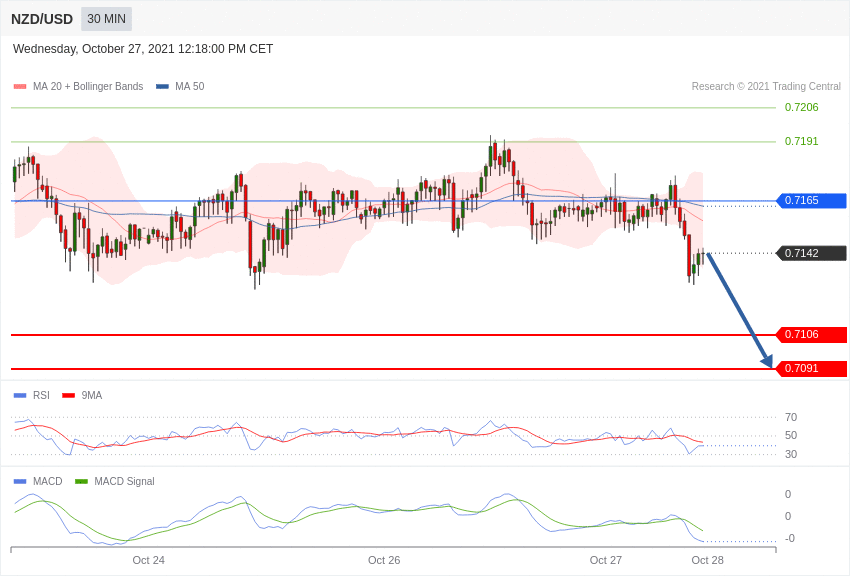Click the green MACD Signal legend swatch
Viewport: 850px width, 576px height.
pos(81,481)
